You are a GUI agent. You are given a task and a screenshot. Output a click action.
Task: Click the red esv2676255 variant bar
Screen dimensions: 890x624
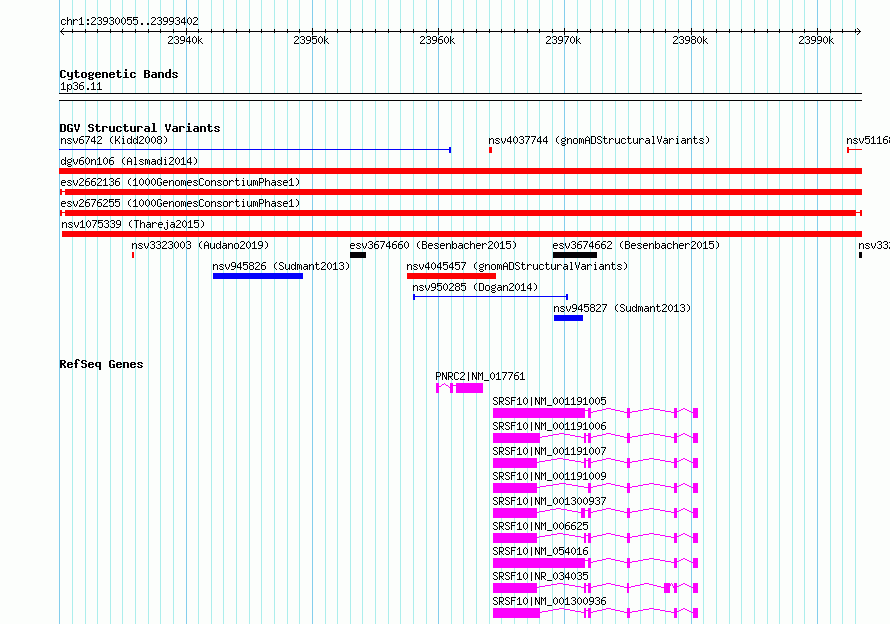(x=461, y=213)
